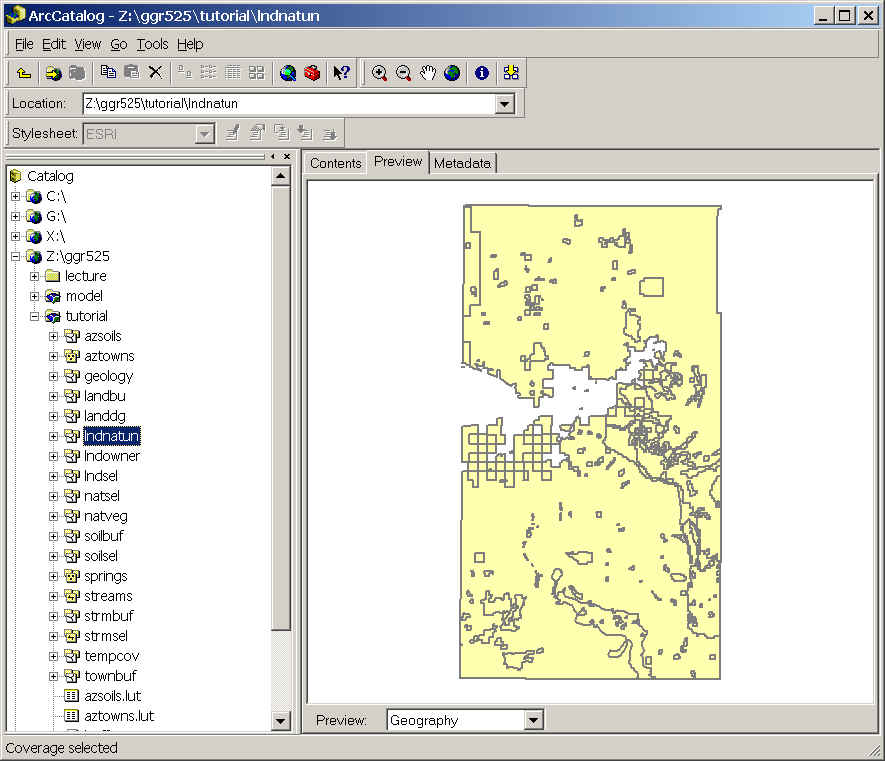
Task: Select the geology coverage in tree
Action: 108,376
